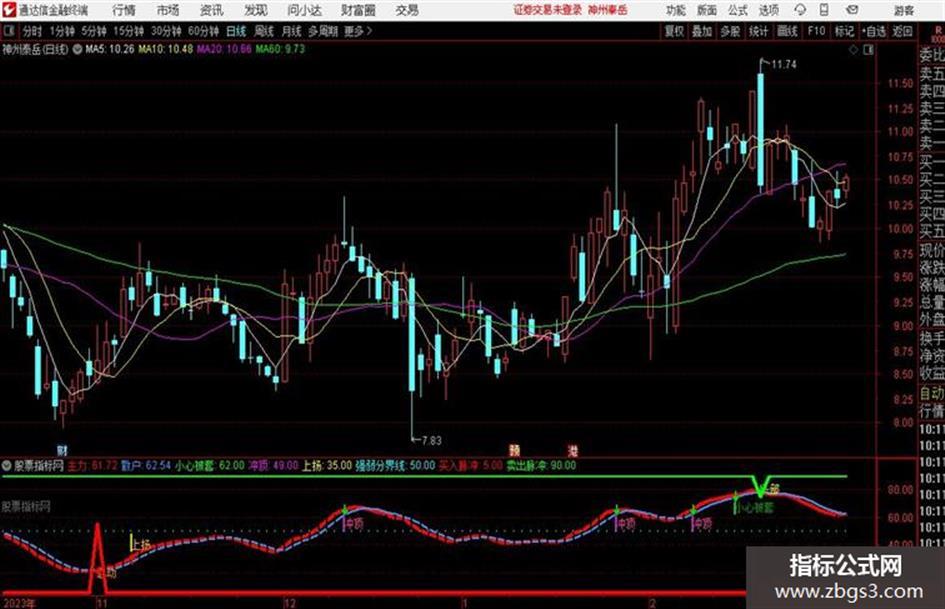Click the MA60: 9.73 indicator value
The height and width of the screenshot is (609, 945).
click(280, 49)
